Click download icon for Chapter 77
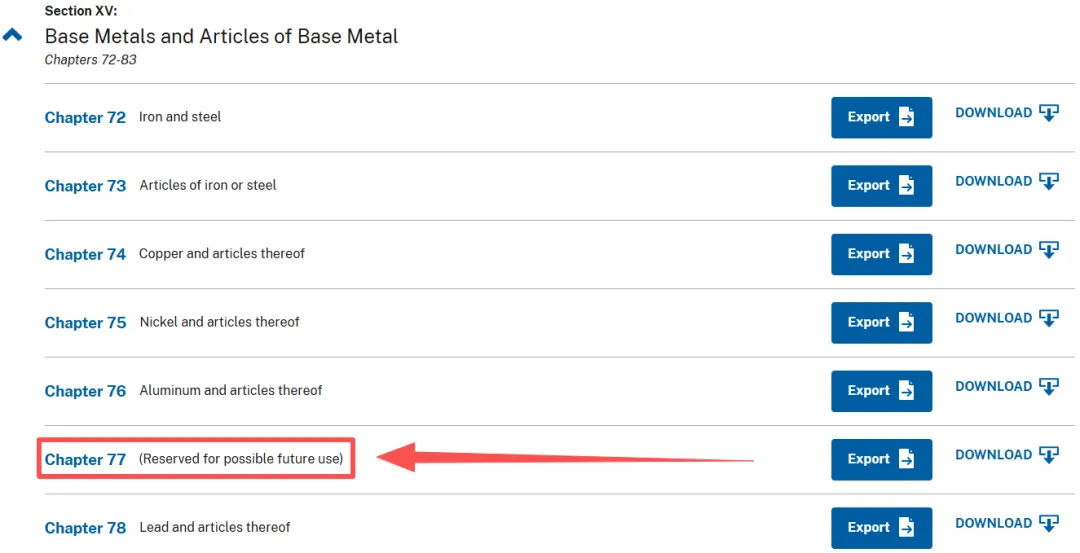The height and width of the screenshot is (553, 1080). click(x=1048, y=455)
